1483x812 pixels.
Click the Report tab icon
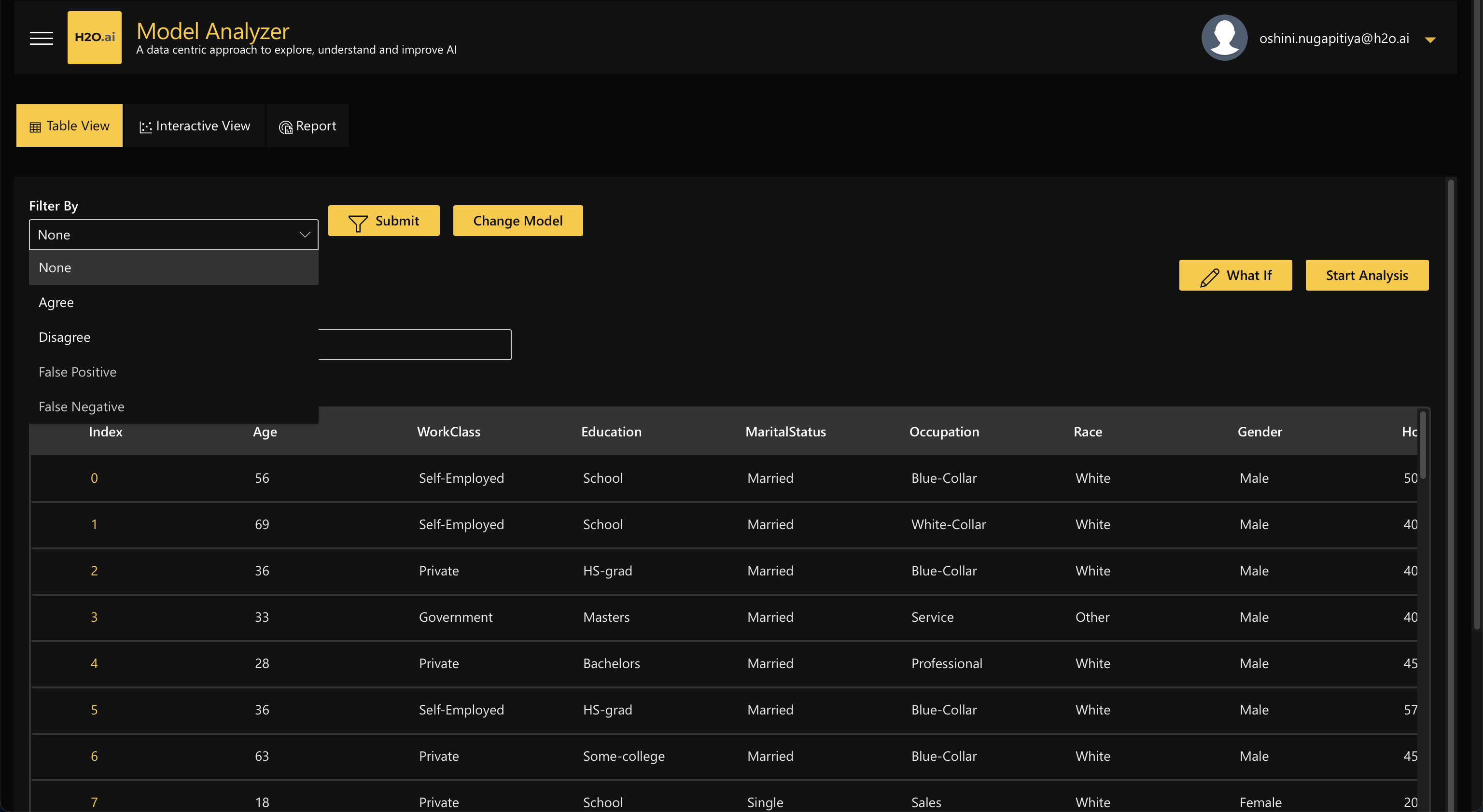click(286, 127)
